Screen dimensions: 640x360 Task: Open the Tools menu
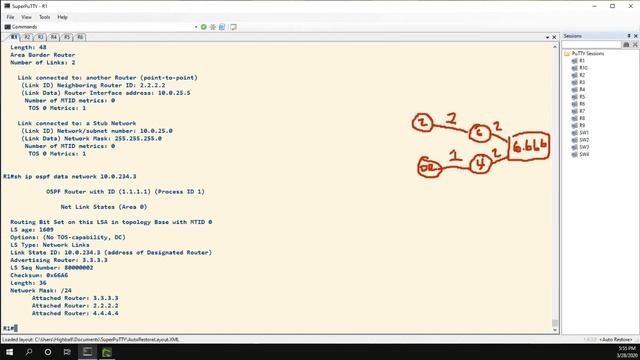[44, 17]
